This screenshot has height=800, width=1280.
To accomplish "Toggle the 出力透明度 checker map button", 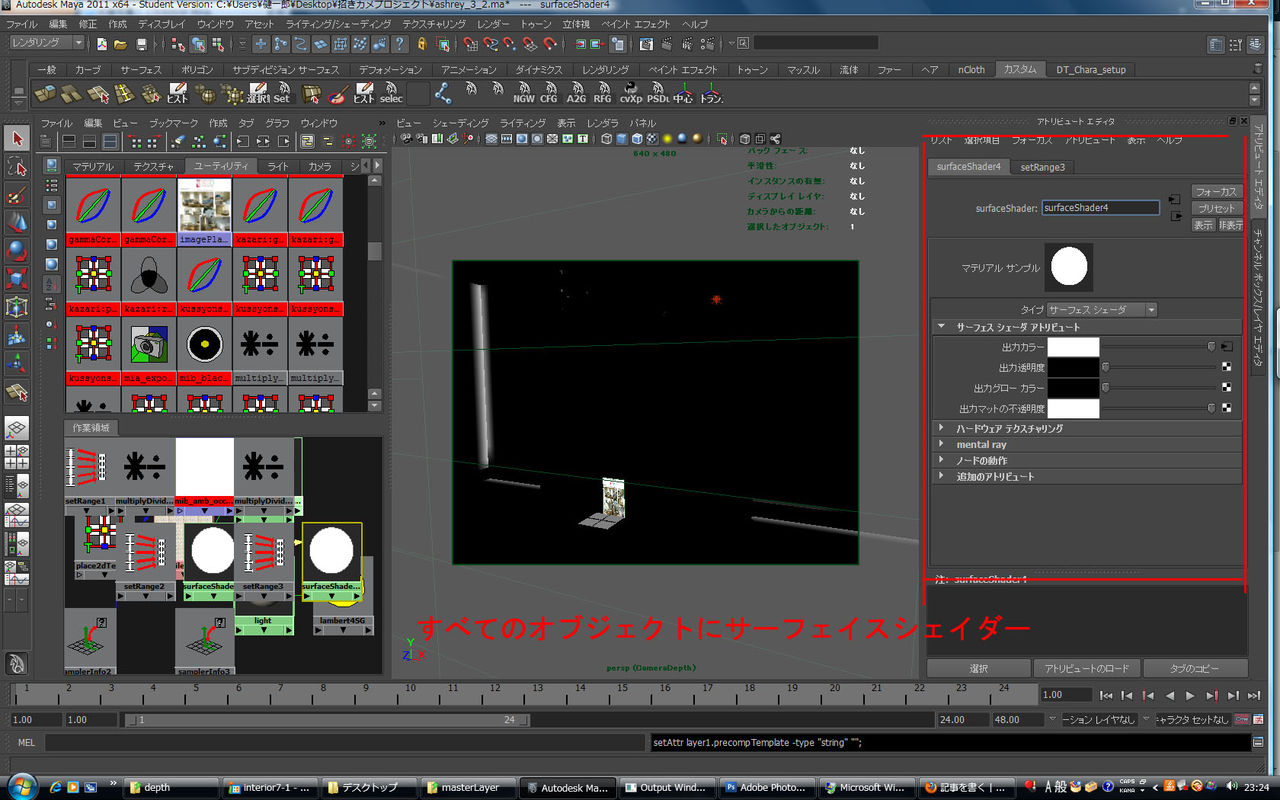I will (1226, 367).
